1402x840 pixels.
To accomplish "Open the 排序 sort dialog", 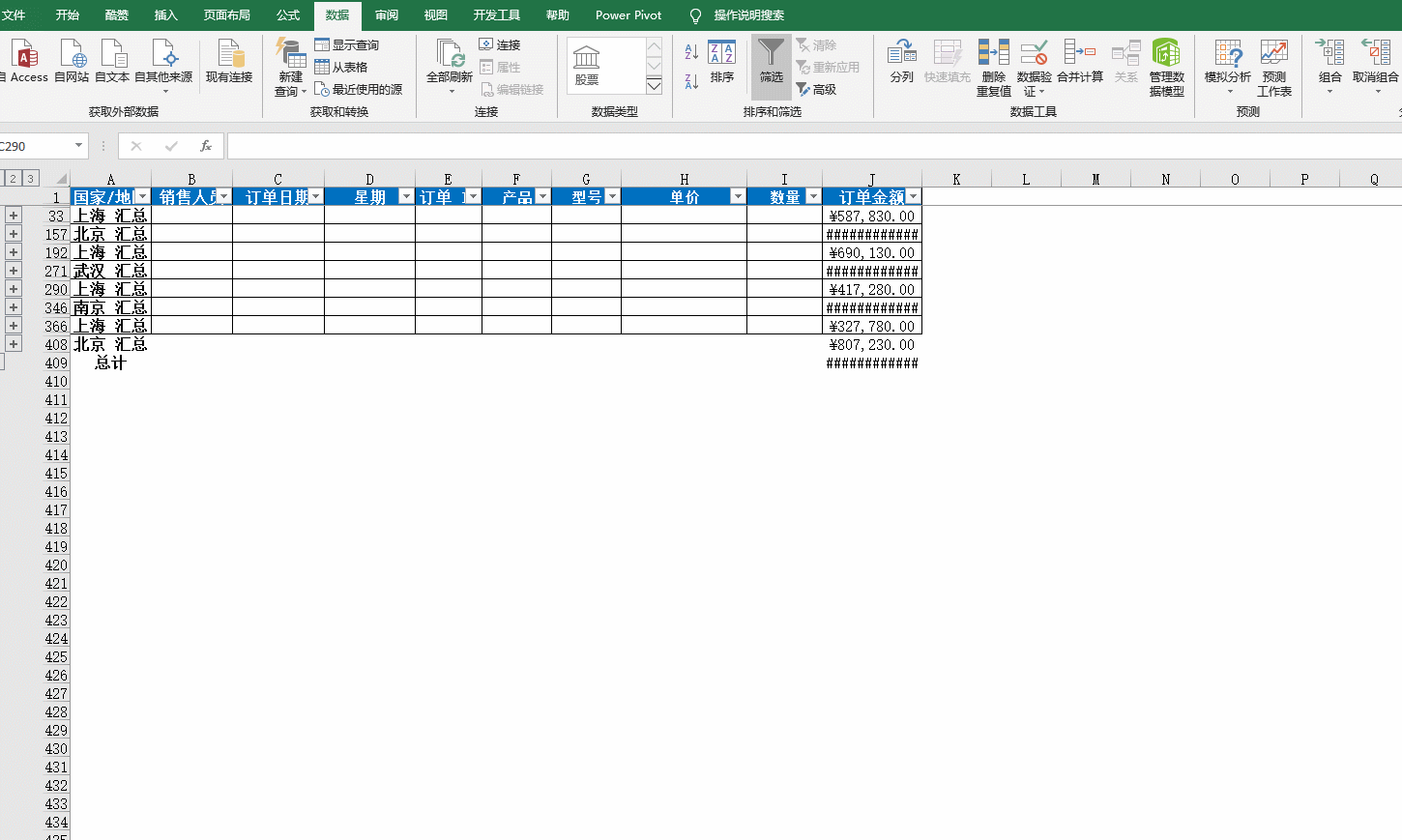I will coord(722,62).
